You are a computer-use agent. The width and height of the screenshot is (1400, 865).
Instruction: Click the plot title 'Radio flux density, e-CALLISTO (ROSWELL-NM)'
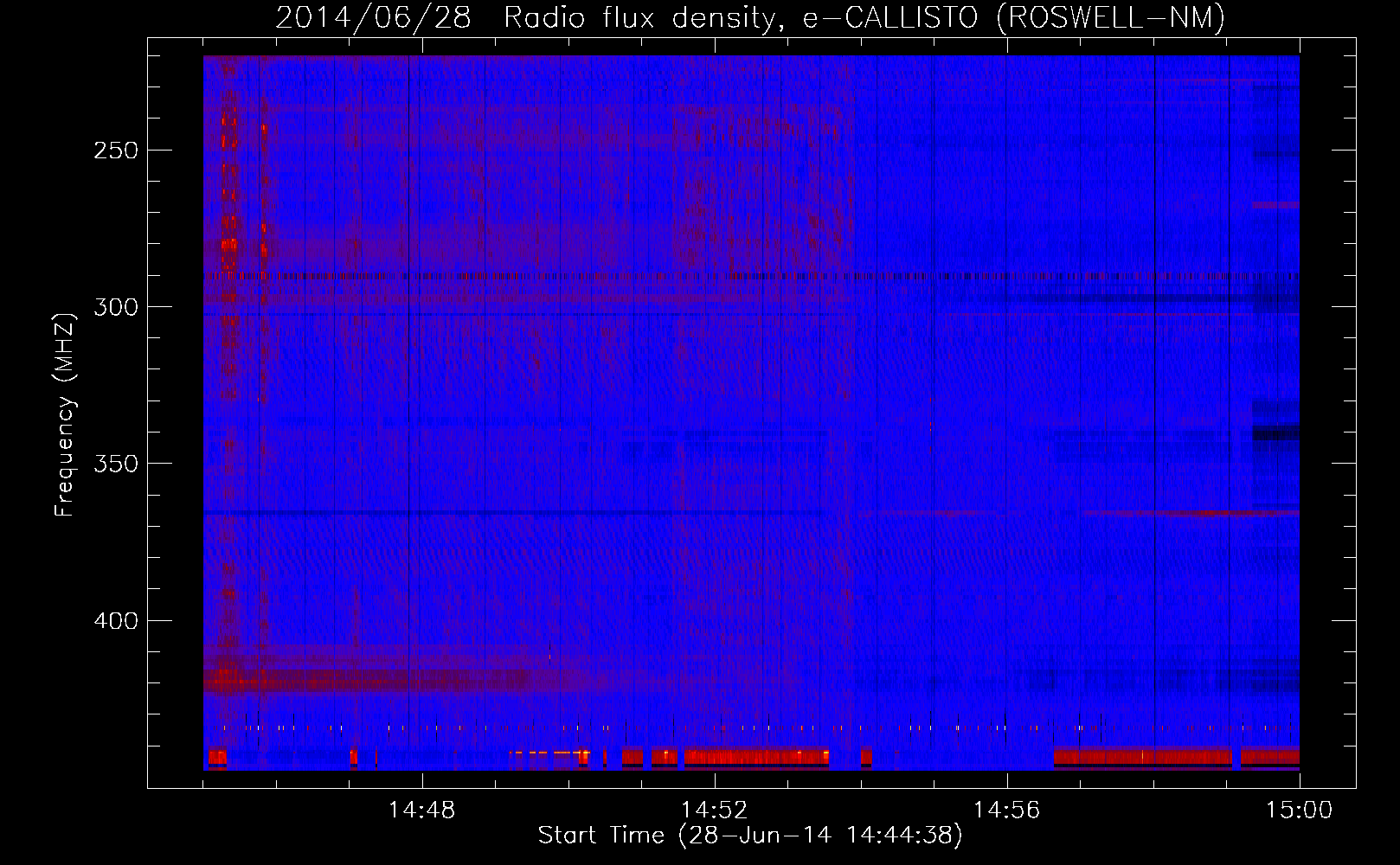(864, 17)
